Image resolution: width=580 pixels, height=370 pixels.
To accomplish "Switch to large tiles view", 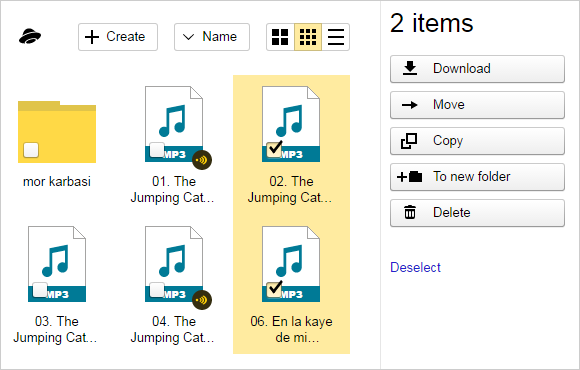I will tap(280, 37).
